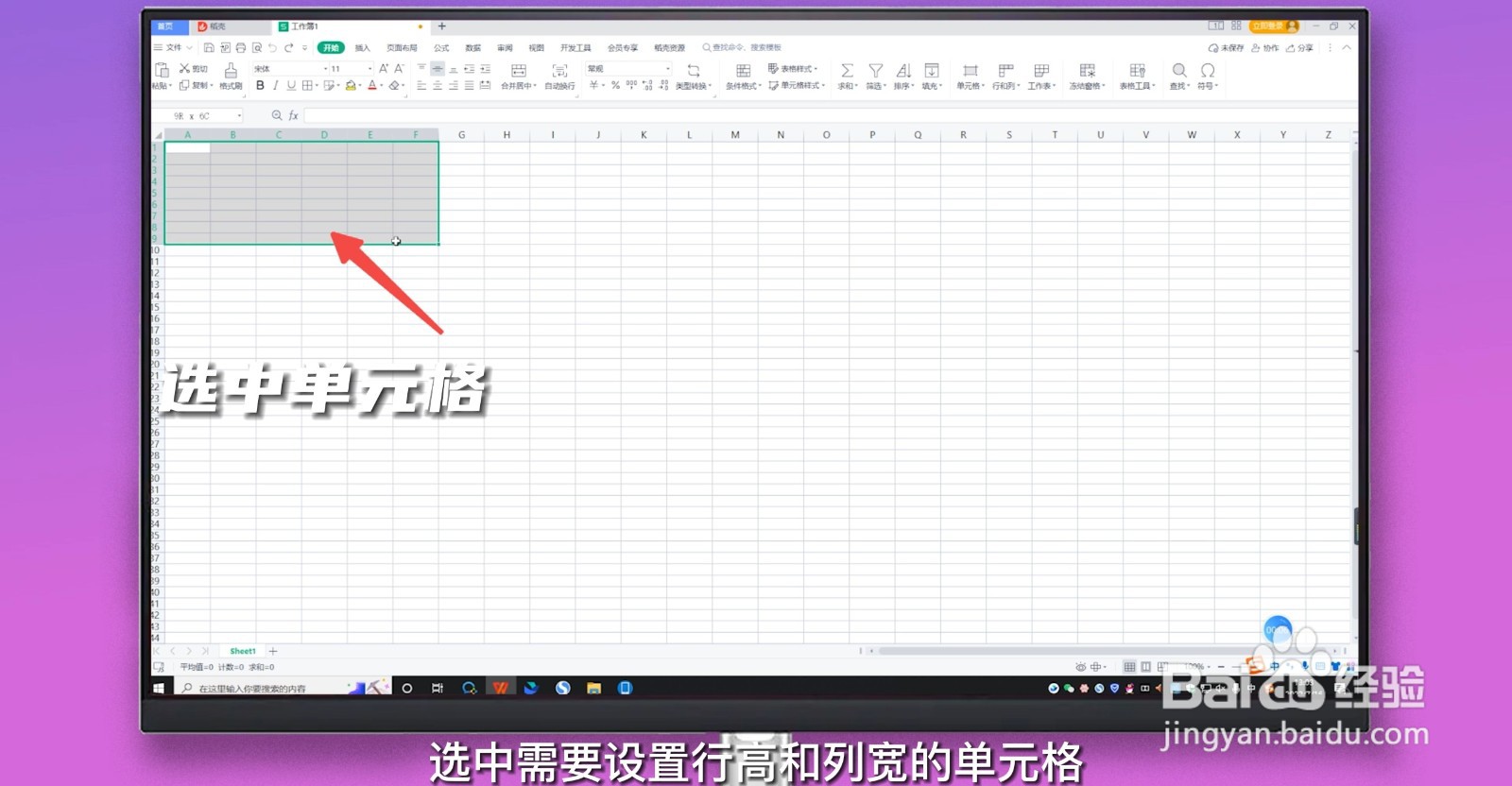Screen dimensions: 1512x786
Task: Click the Print Preview icon
Action: 257,47
